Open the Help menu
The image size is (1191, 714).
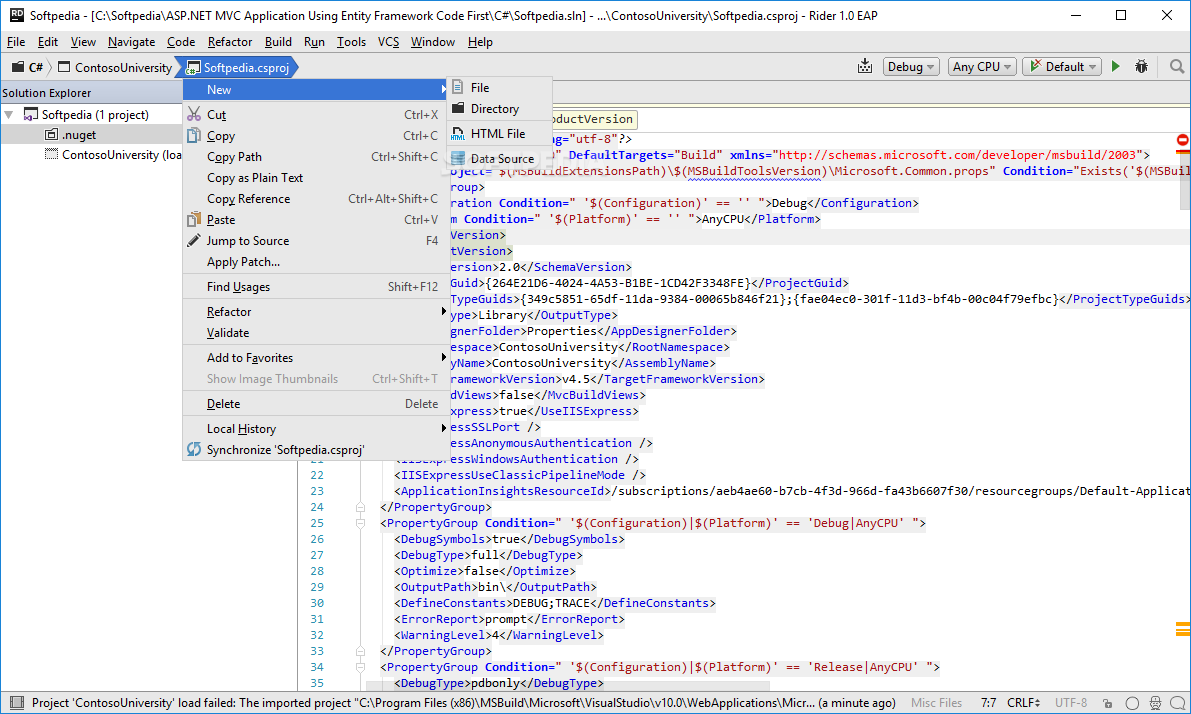[480, 42]
